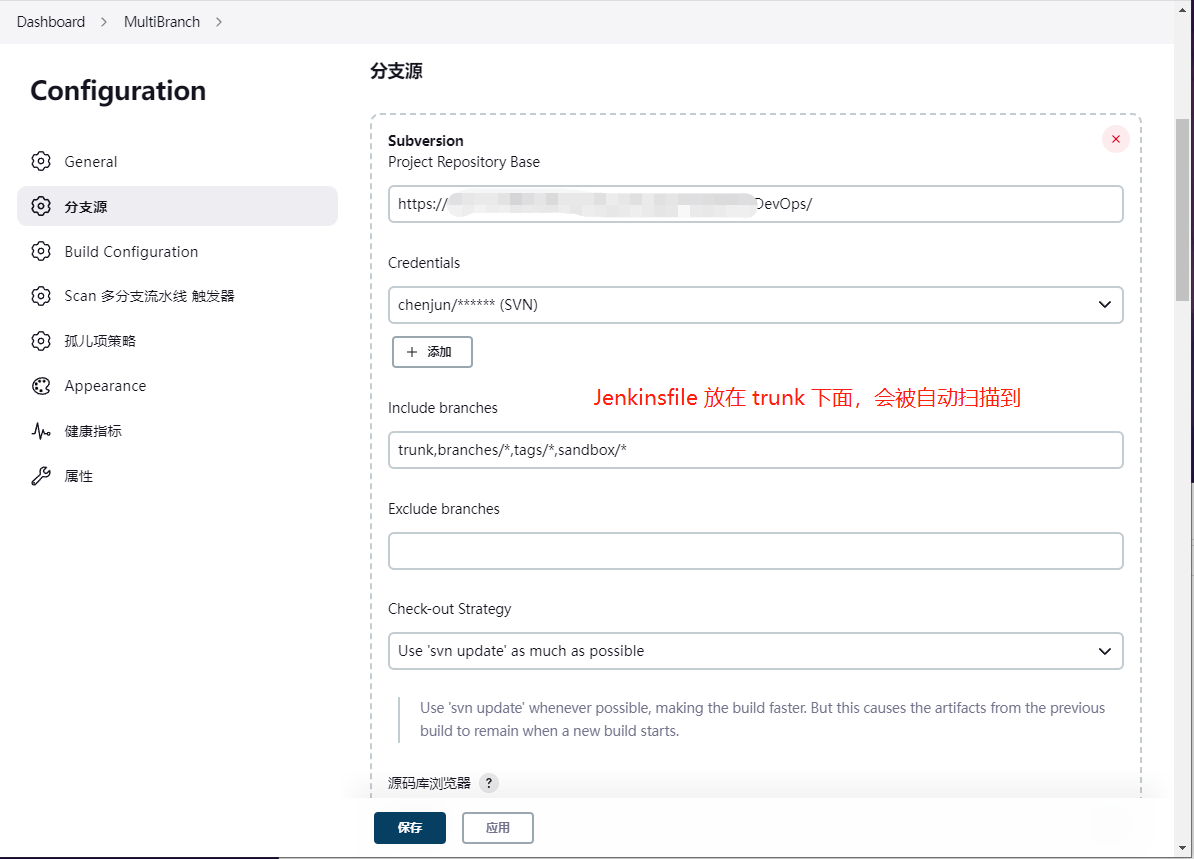Click the Build Configuration gear icon
The width and height of the screenshot is (1194, 859).
[41, 251]
